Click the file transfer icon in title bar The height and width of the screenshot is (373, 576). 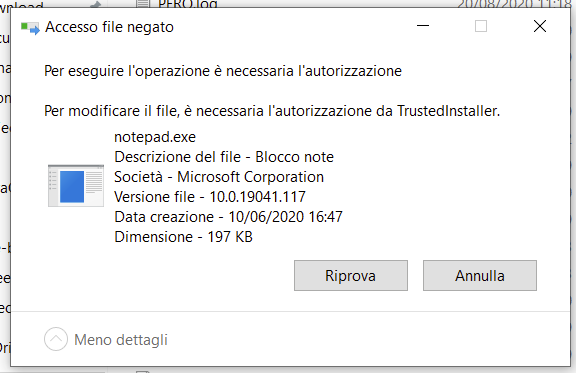[x=30, y=28]
